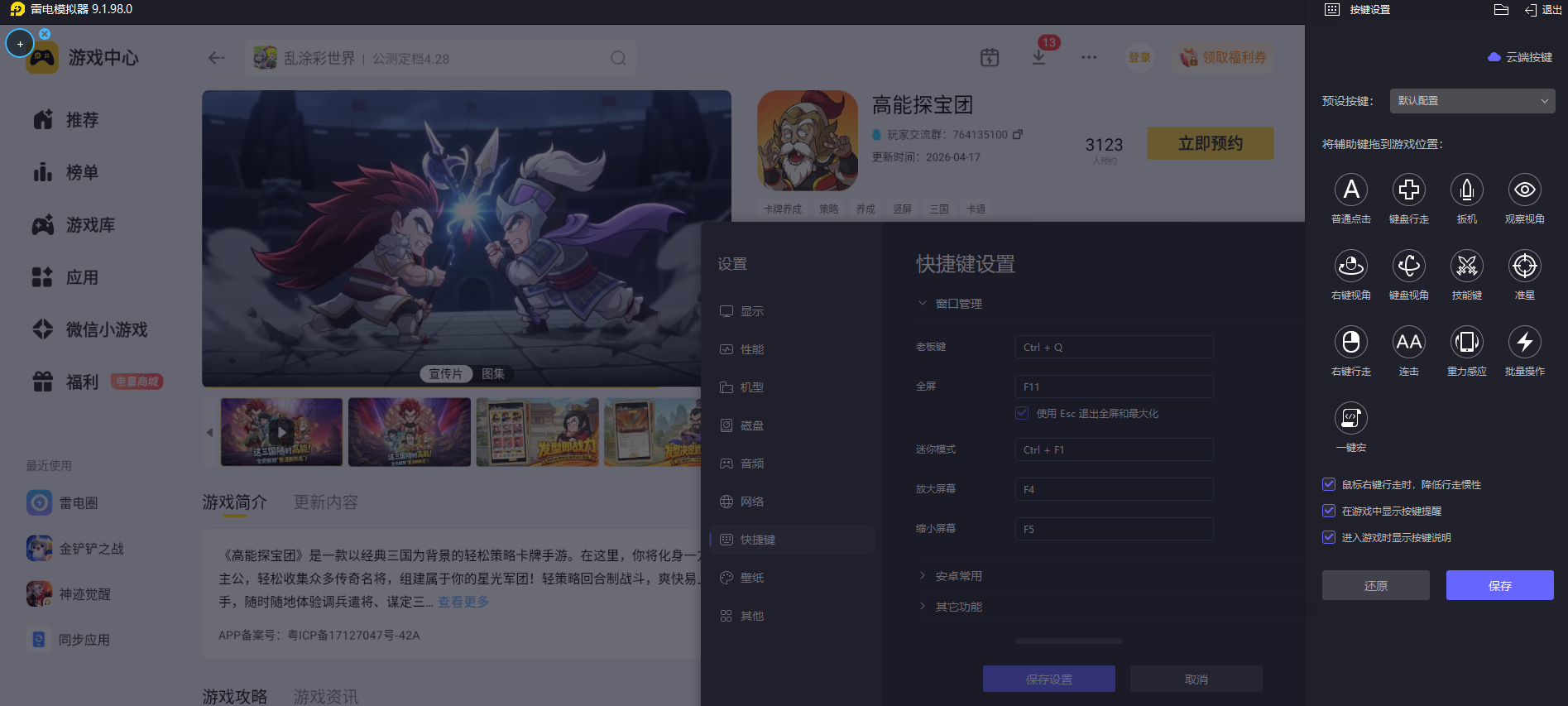Click 保存设置 in the settings dialog
The height and width of the screenshot is (706, 1568).
click(1048, 680)
